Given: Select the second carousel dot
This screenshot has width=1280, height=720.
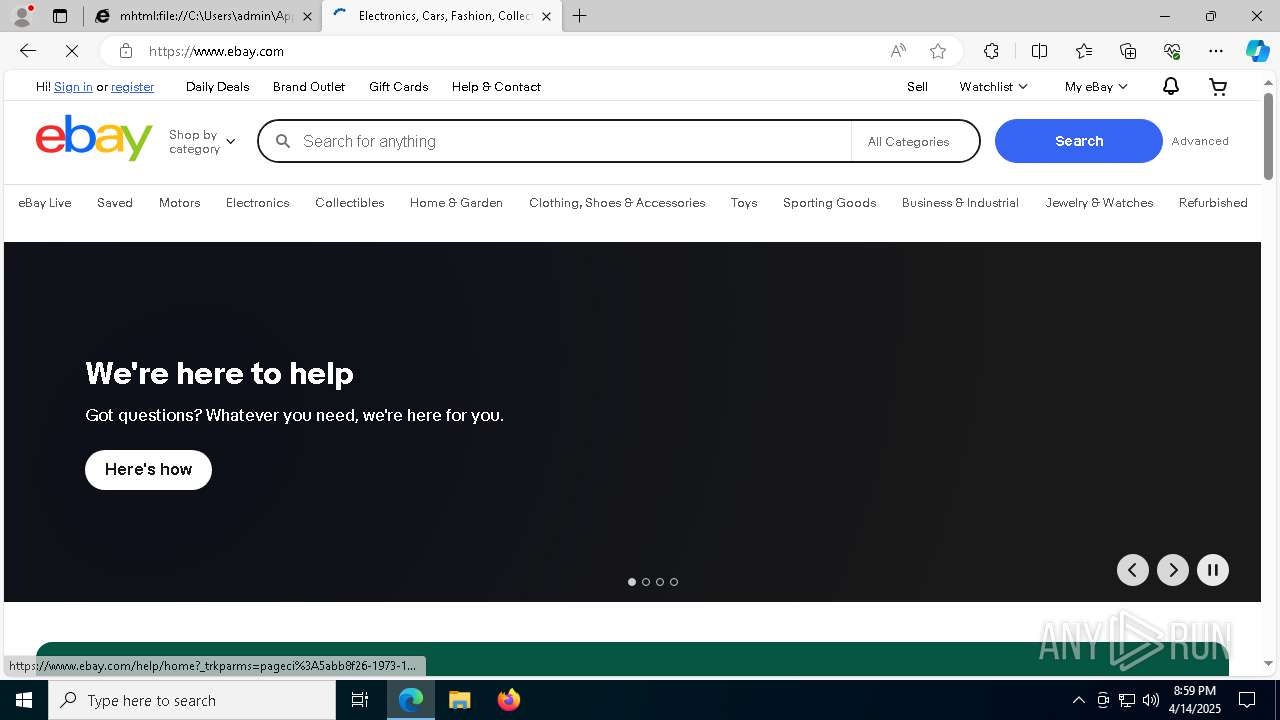Looking at the screenshot, I should click(646, 582).
